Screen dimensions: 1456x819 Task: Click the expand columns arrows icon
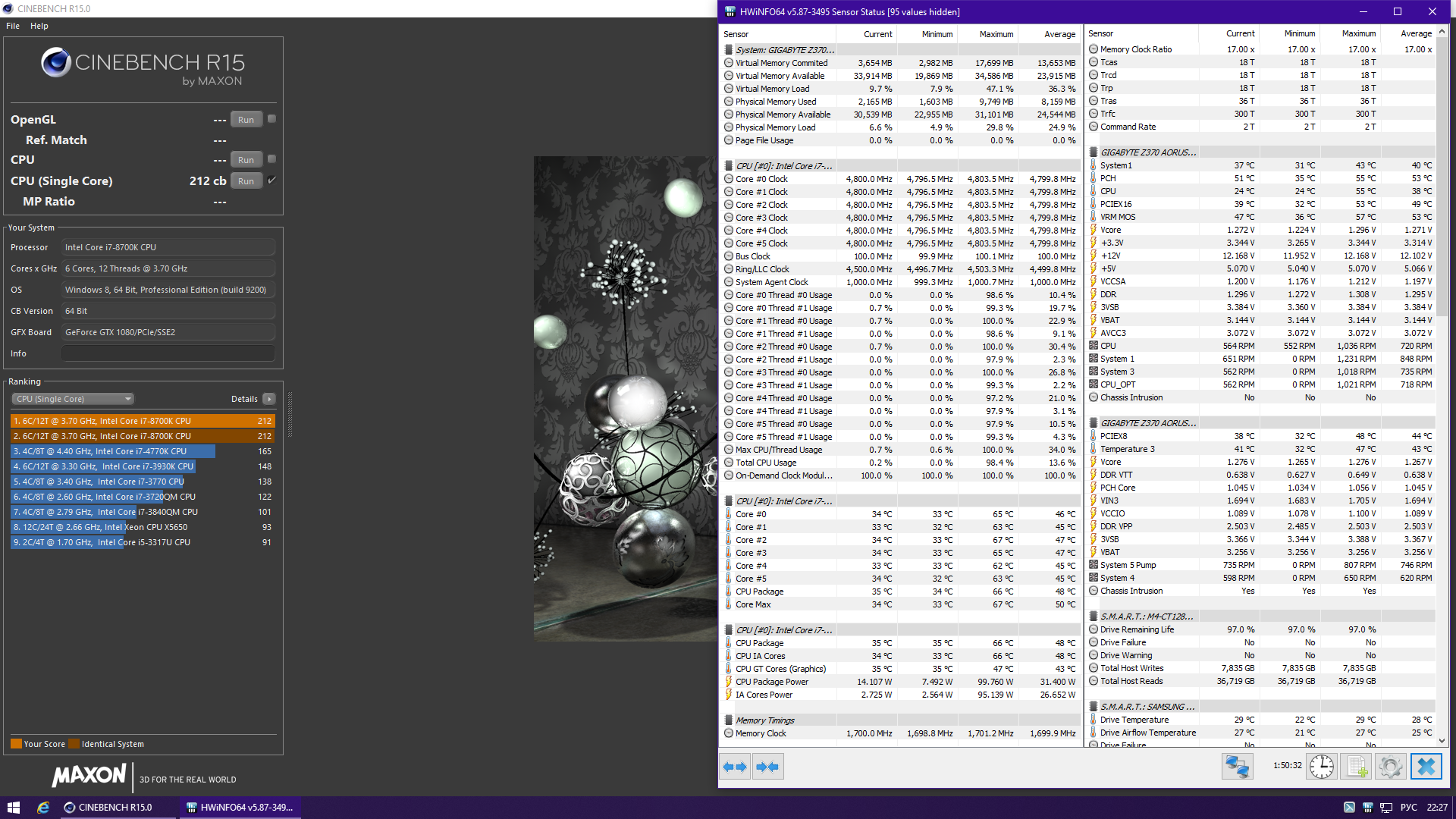tap(734, 767)
